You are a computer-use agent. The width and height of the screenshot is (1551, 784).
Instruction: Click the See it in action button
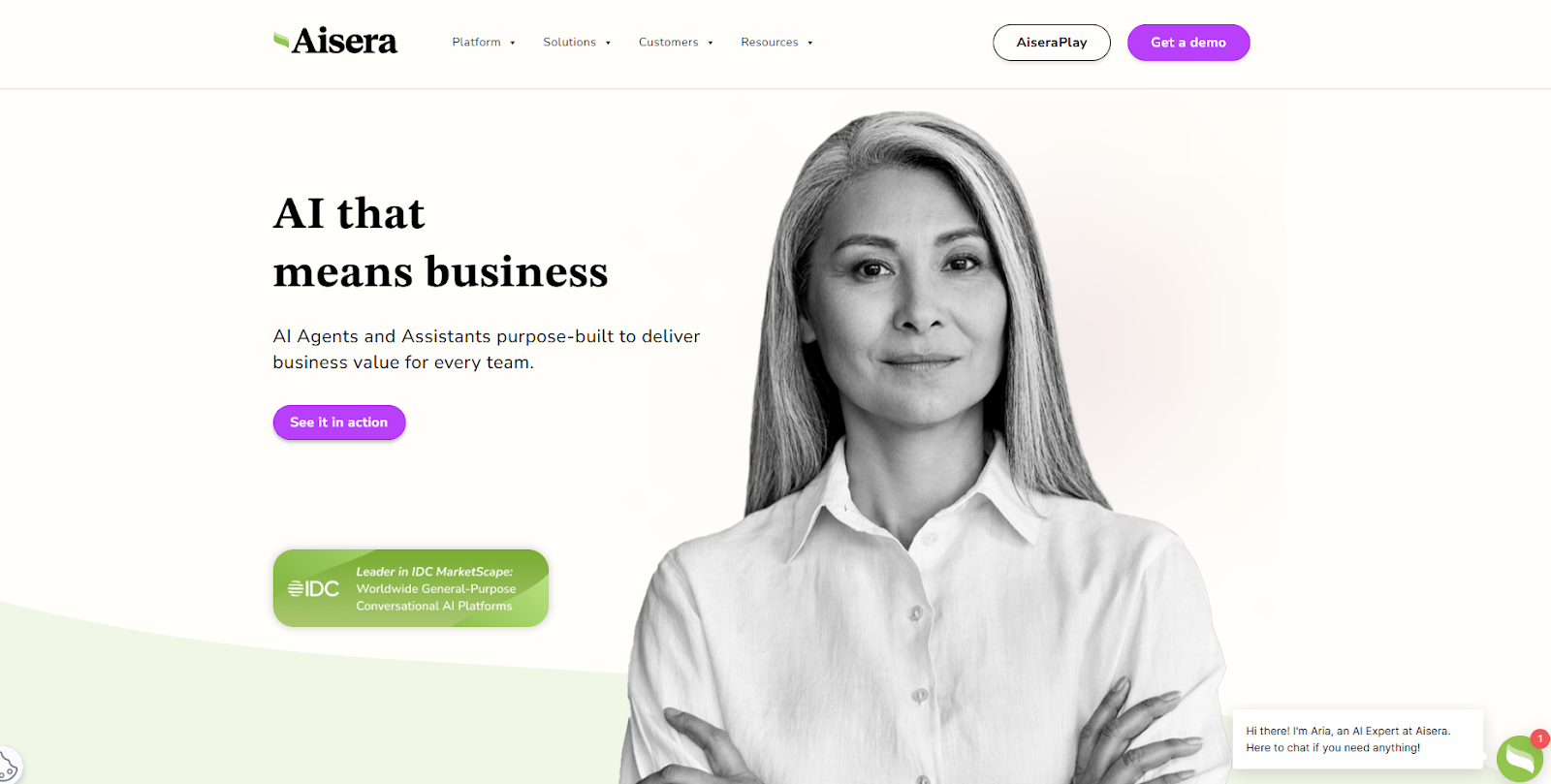(339, 423)
